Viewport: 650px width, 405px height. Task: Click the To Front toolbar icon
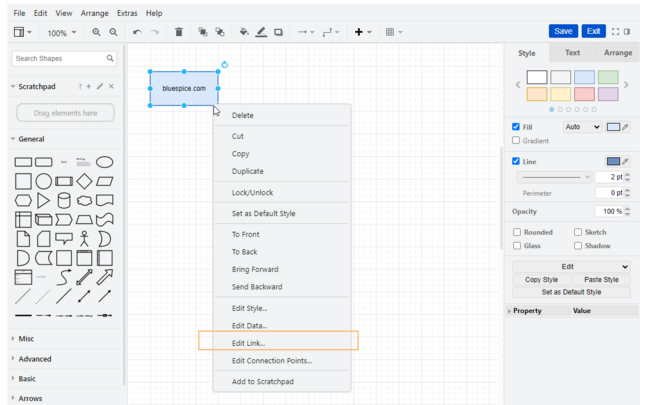[x=203, y=32]
